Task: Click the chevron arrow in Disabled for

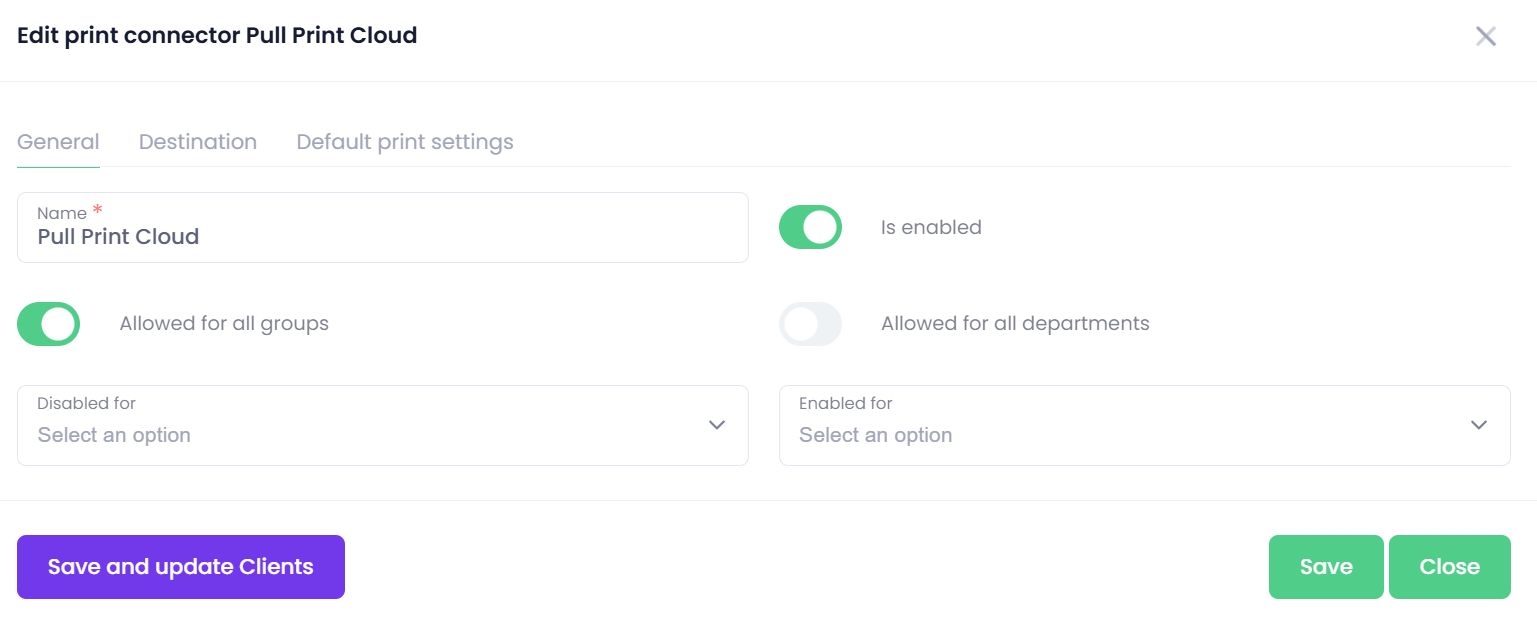Action: click(716, 425)
